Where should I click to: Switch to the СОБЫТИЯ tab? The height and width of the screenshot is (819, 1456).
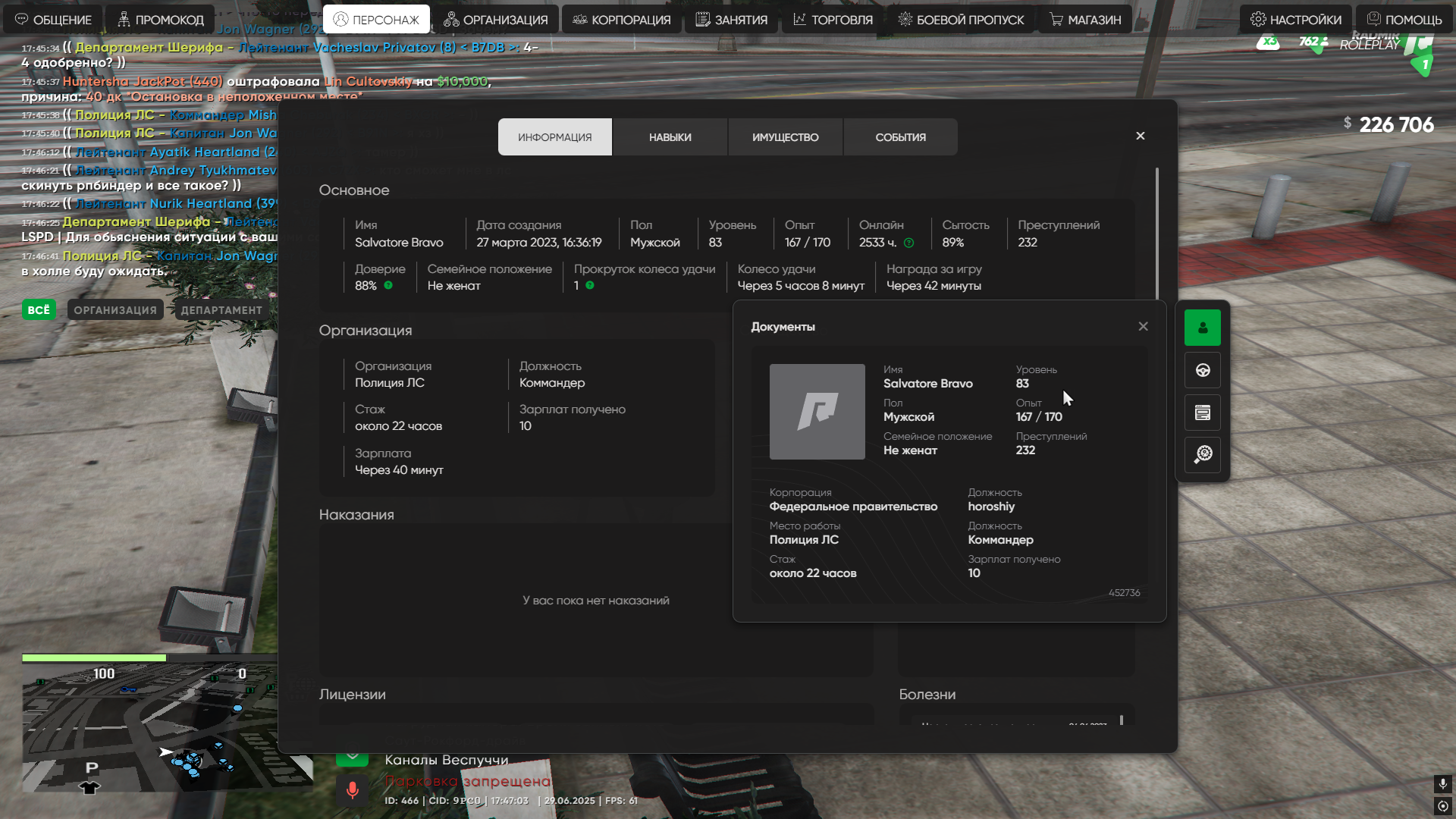point(900,137)
